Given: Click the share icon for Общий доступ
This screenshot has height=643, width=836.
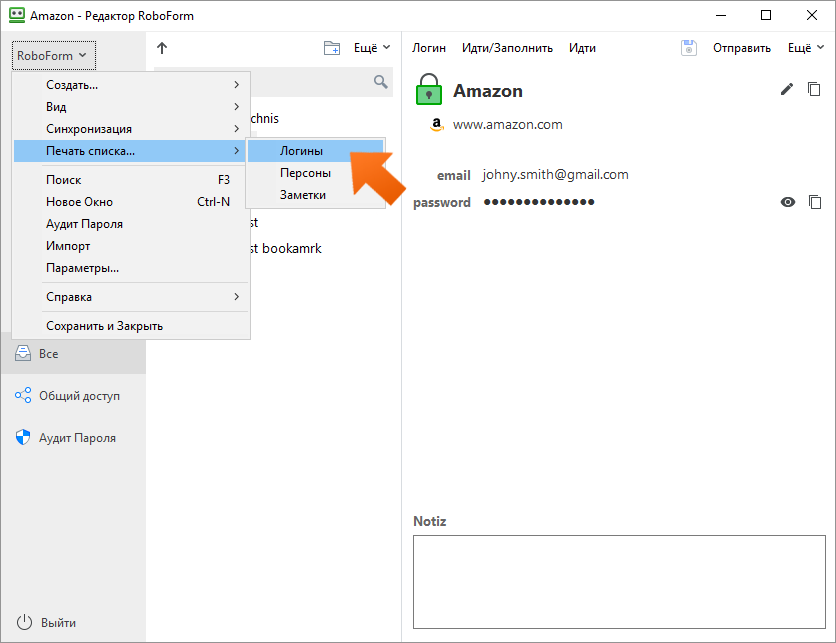Looking at the screenshot, I should [23, 395].
